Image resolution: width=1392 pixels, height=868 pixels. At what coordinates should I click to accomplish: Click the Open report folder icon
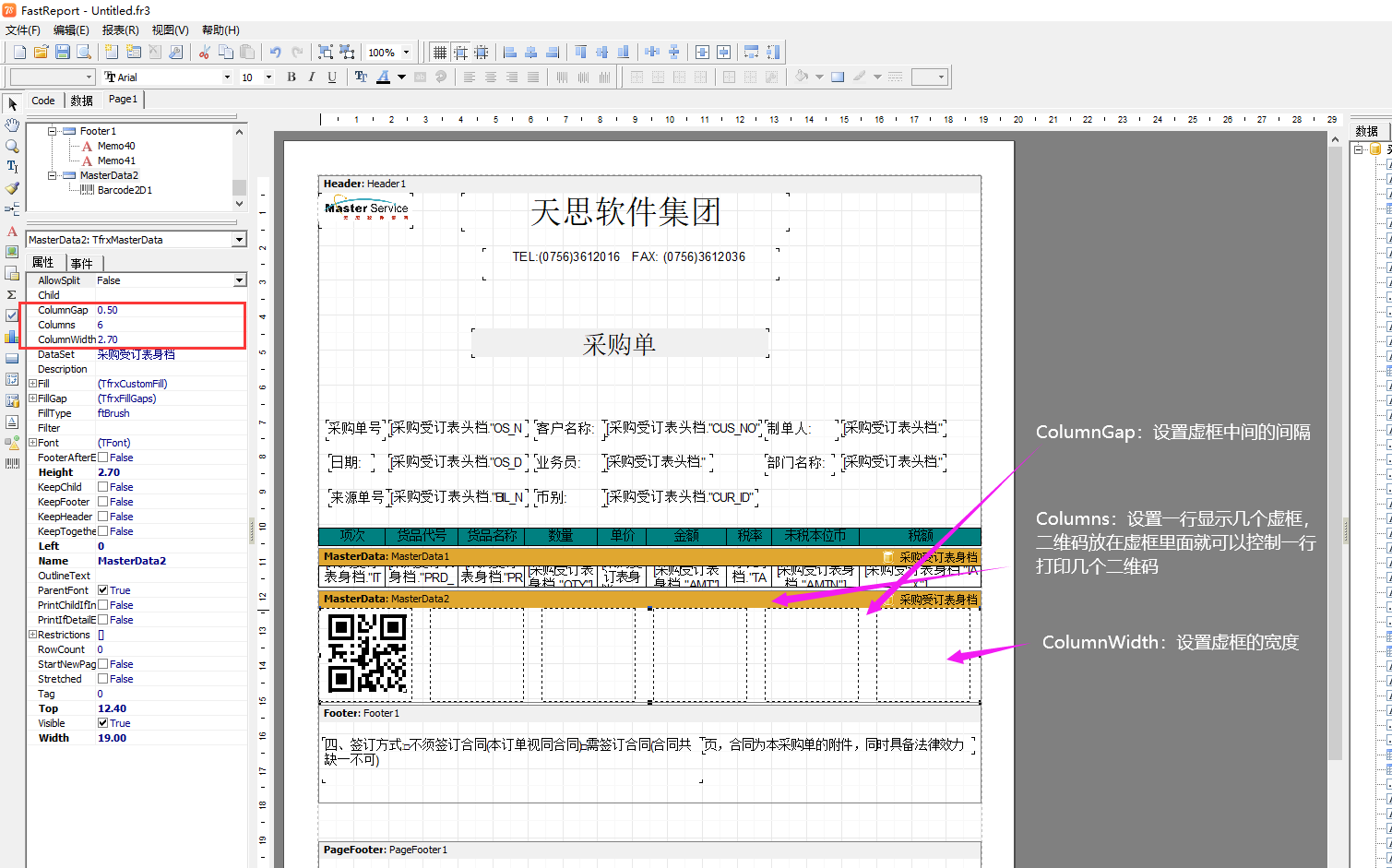coord(41,53)
